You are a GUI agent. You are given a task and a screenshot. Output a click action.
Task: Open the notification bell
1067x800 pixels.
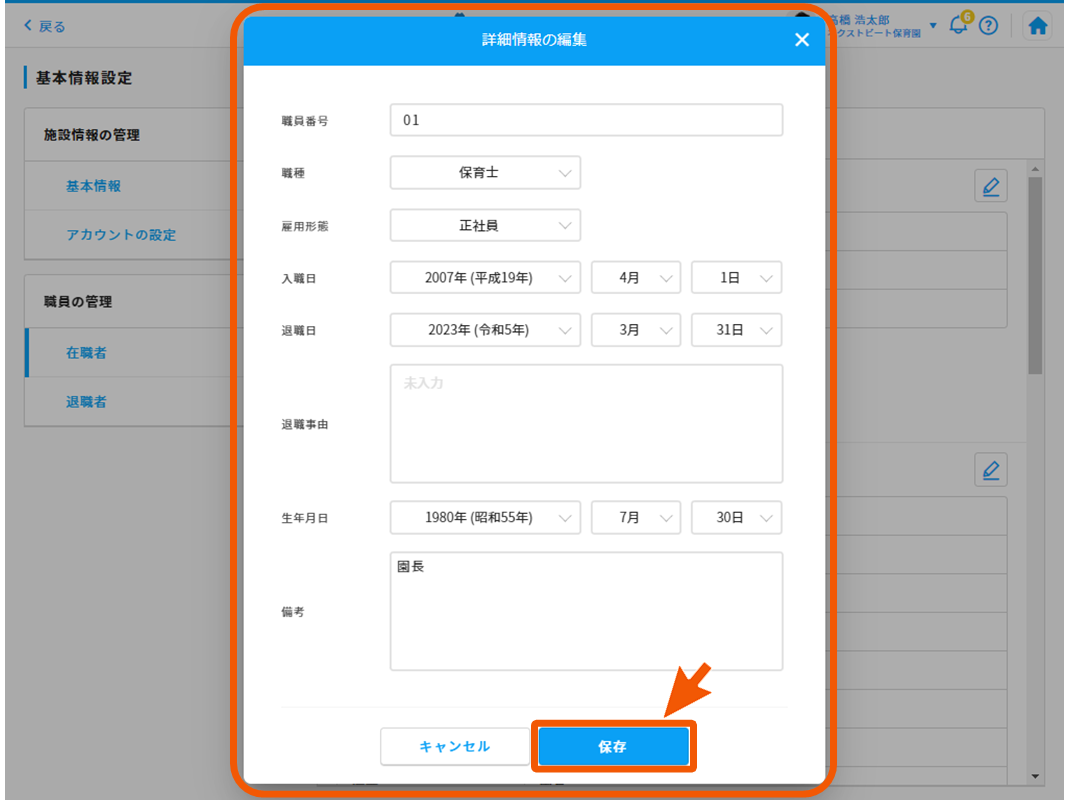959,26
